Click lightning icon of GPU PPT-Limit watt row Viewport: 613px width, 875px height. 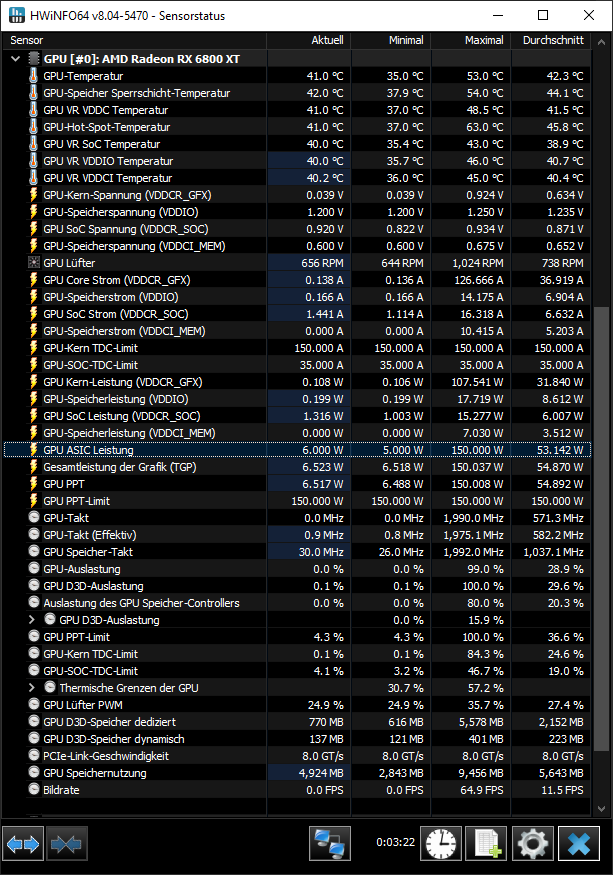(x=33, y=501)
